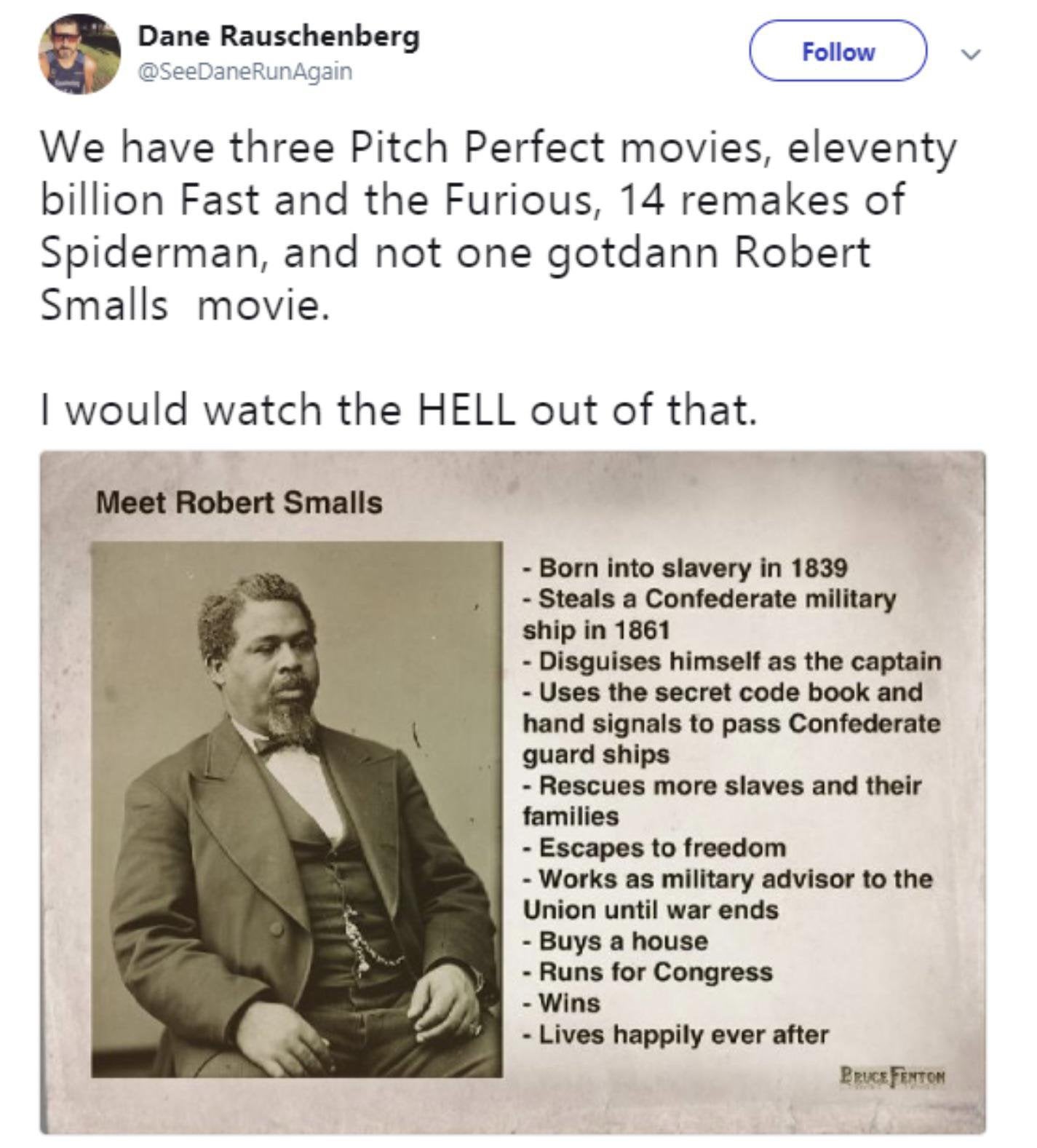The width and height of the screenshot is (1037, 1148).
Task: Open the Dane Rauschenberg display name link
Action: click(x=279, y=36)
